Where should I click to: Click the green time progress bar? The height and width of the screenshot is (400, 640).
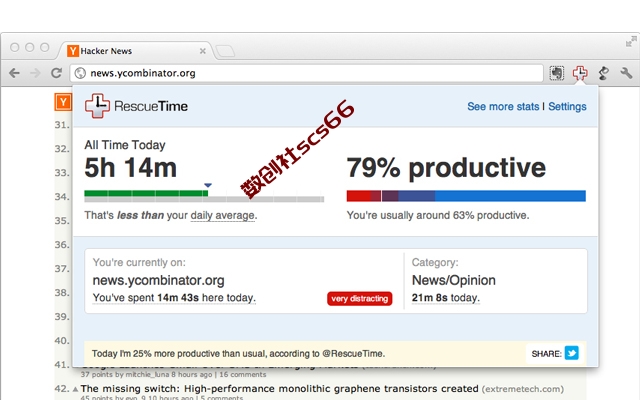tap(146, 193)
